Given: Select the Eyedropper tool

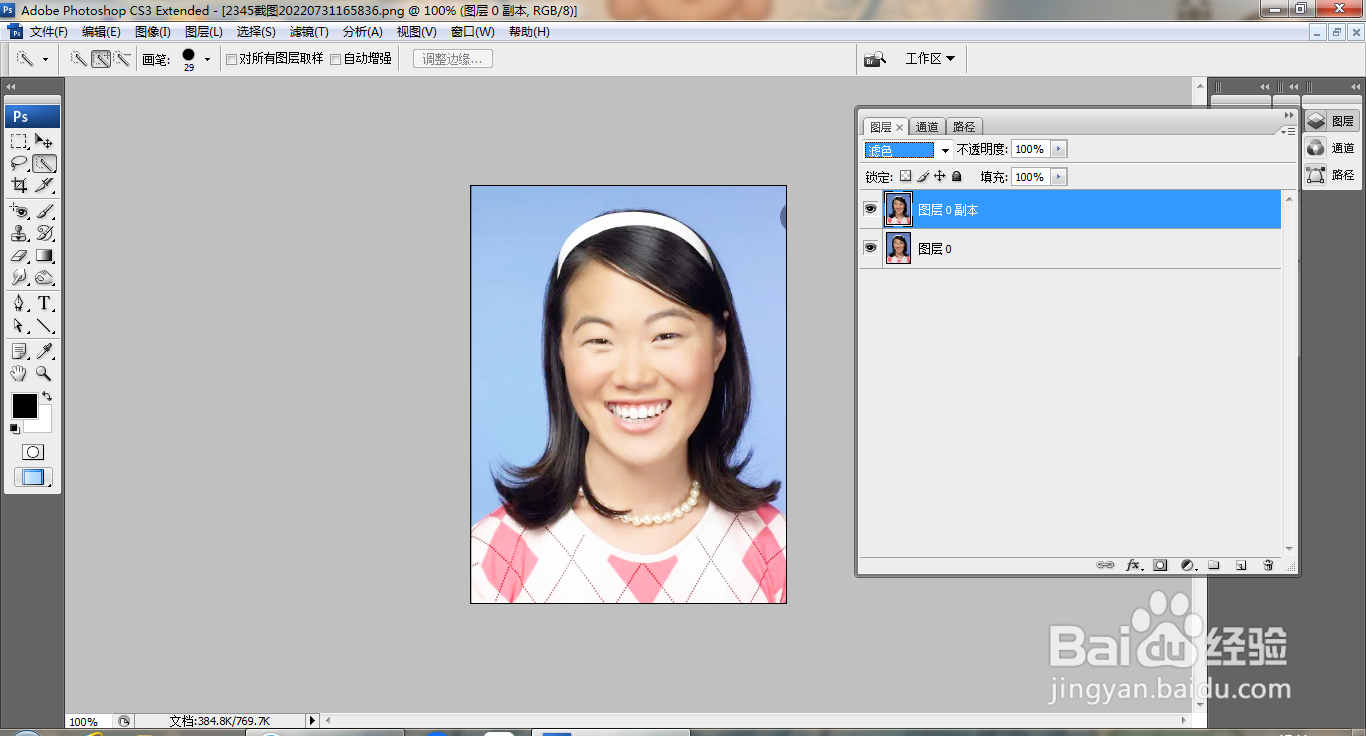Looking at the screenshot, I should (44, 351).
